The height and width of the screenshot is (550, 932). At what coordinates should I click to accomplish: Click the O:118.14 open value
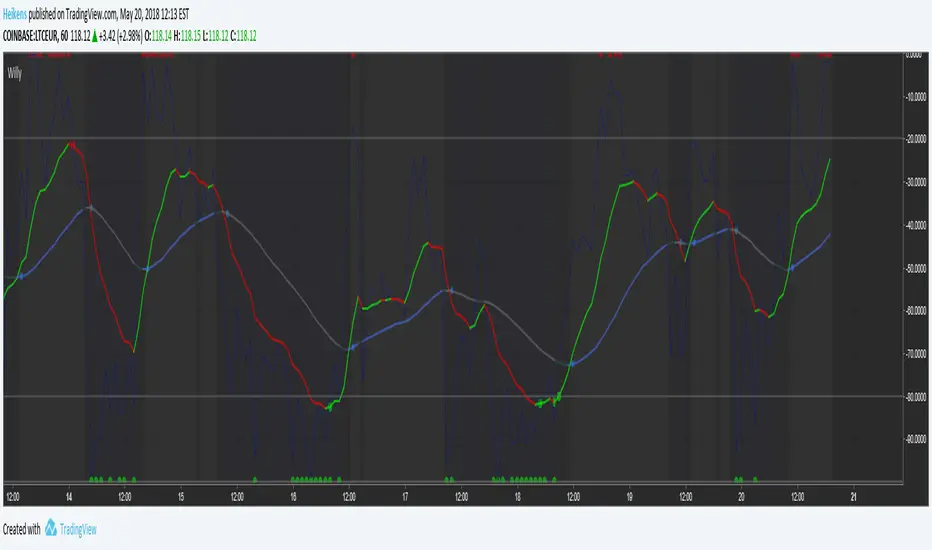click(158, 36)
